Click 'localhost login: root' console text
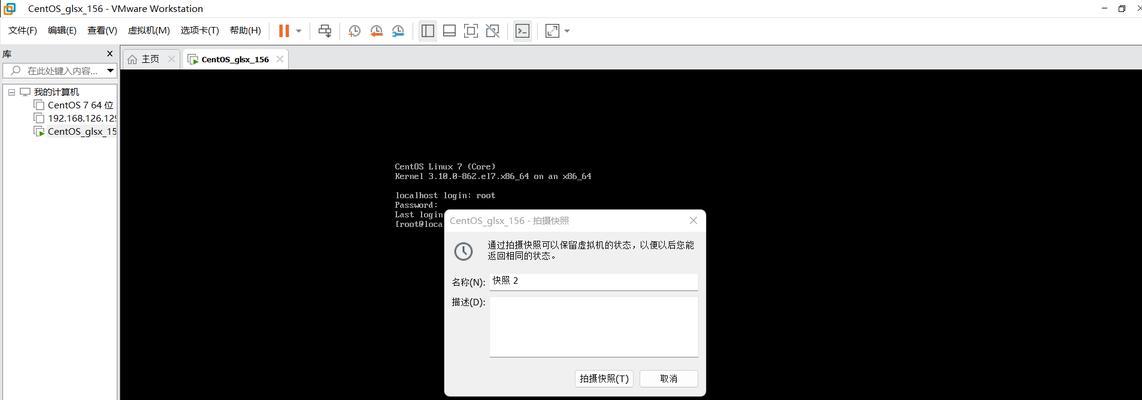This screenshot has height=400, width=1142. 445,195
